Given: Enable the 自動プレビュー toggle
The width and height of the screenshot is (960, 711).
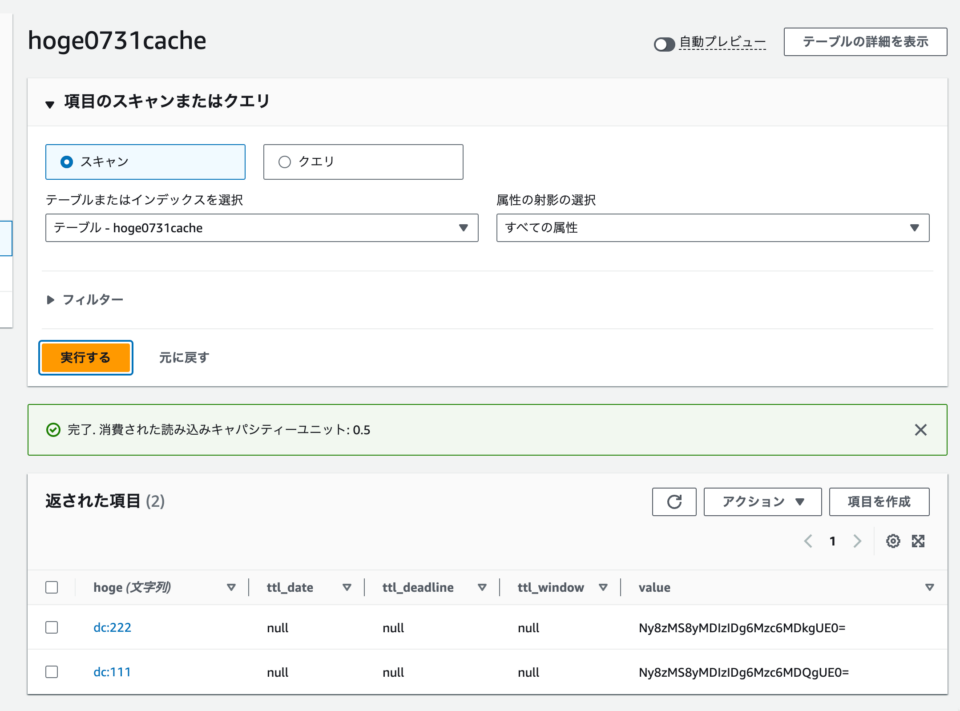Looking at the screenshot, I should tap(662, 42).
